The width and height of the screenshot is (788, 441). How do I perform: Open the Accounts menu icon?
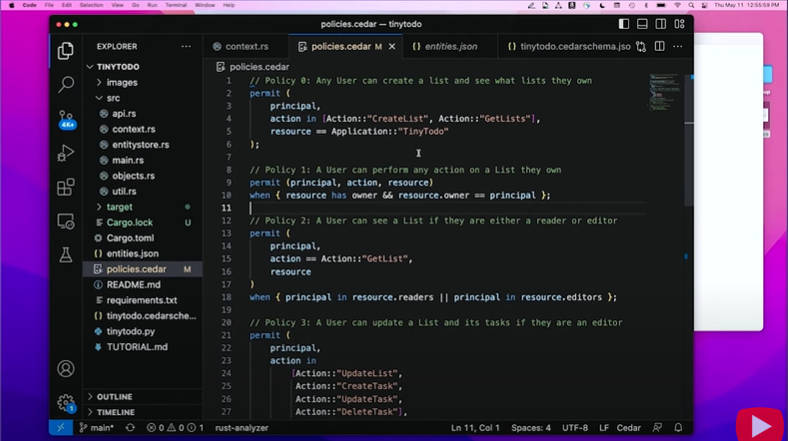click(65, 369)
